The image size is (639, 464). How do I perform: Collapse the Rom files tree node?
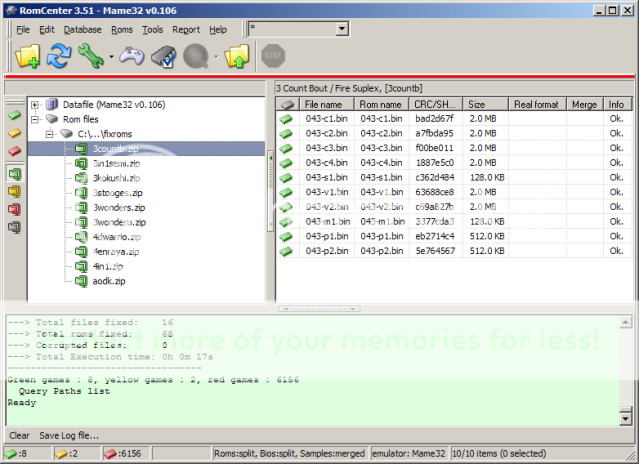coord(36,119)
